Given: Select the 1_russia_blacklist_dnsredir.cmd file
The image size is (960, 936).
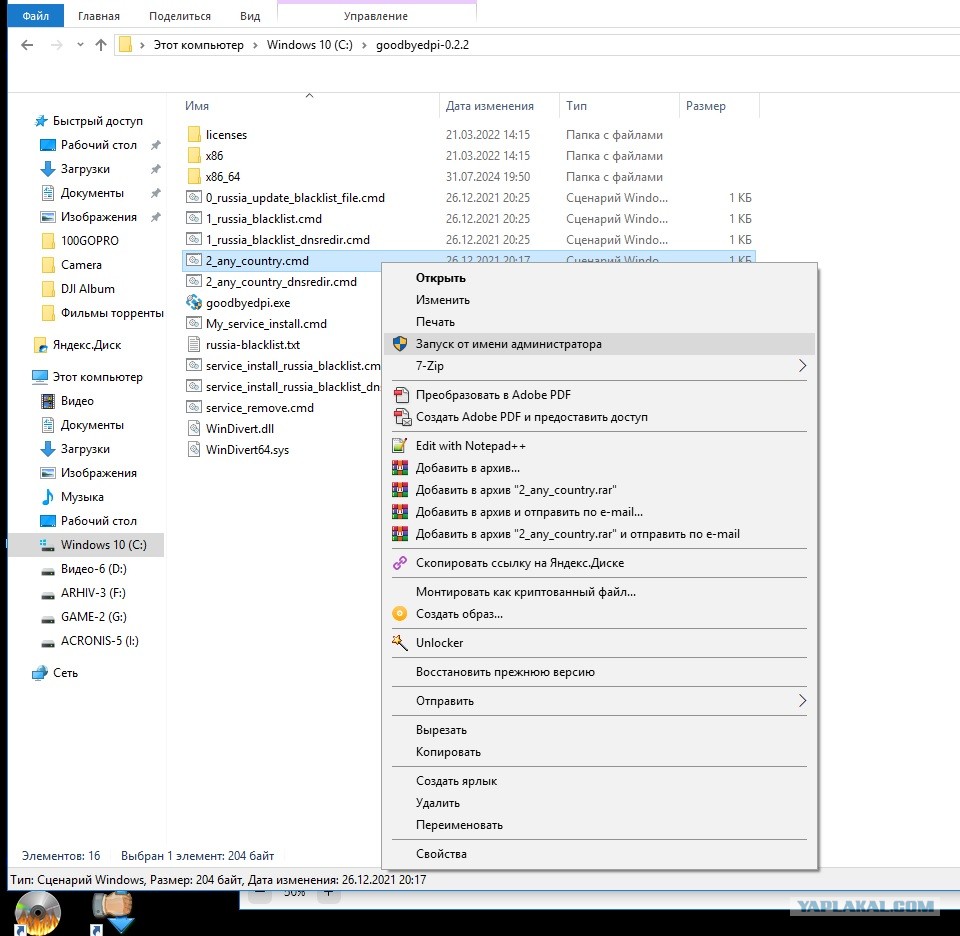Looking at the screenshot, I should click(288, 239).
